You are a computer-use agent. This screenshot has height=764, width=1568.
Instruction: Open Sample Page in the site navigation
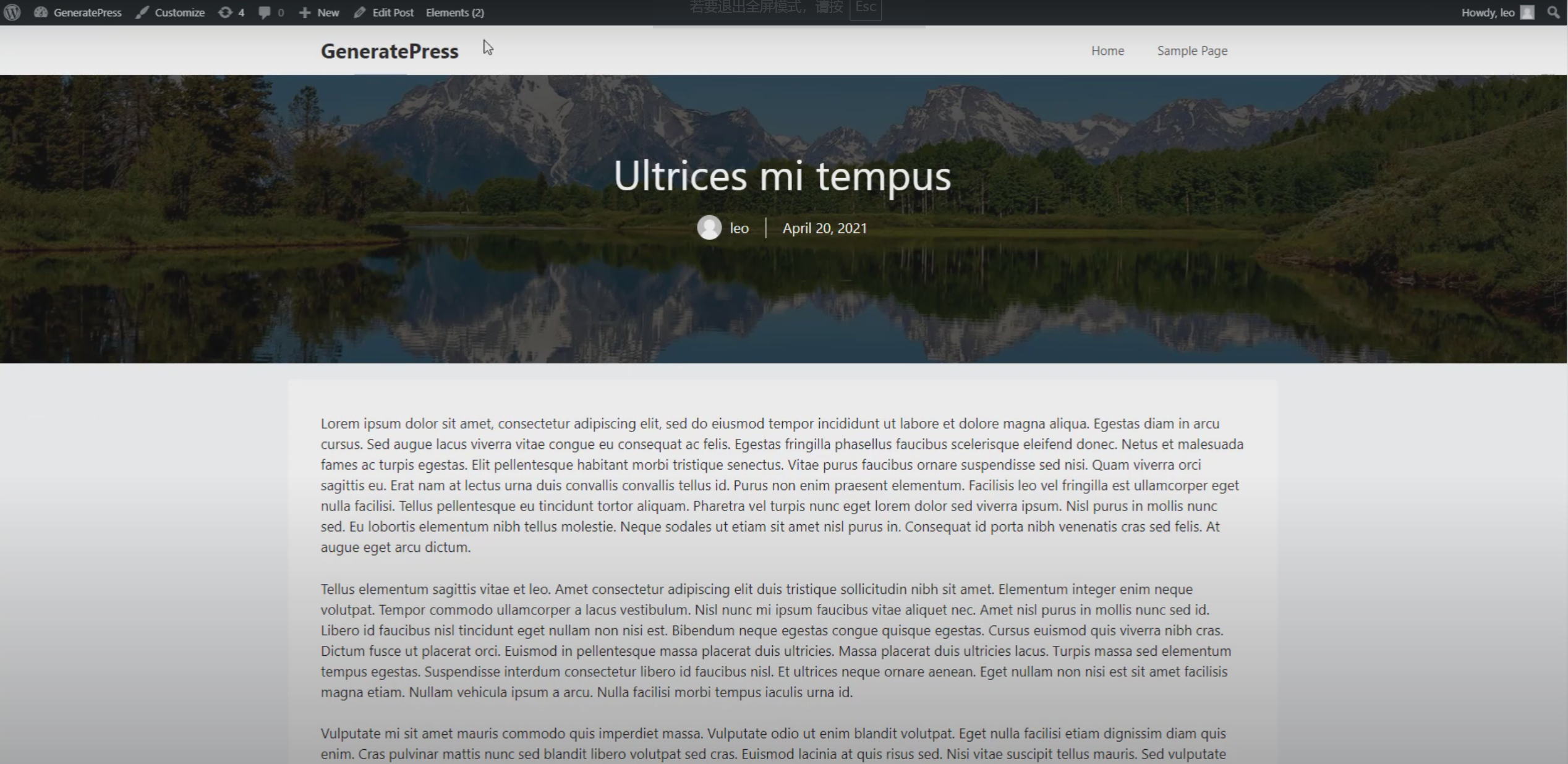(1192, 51)
